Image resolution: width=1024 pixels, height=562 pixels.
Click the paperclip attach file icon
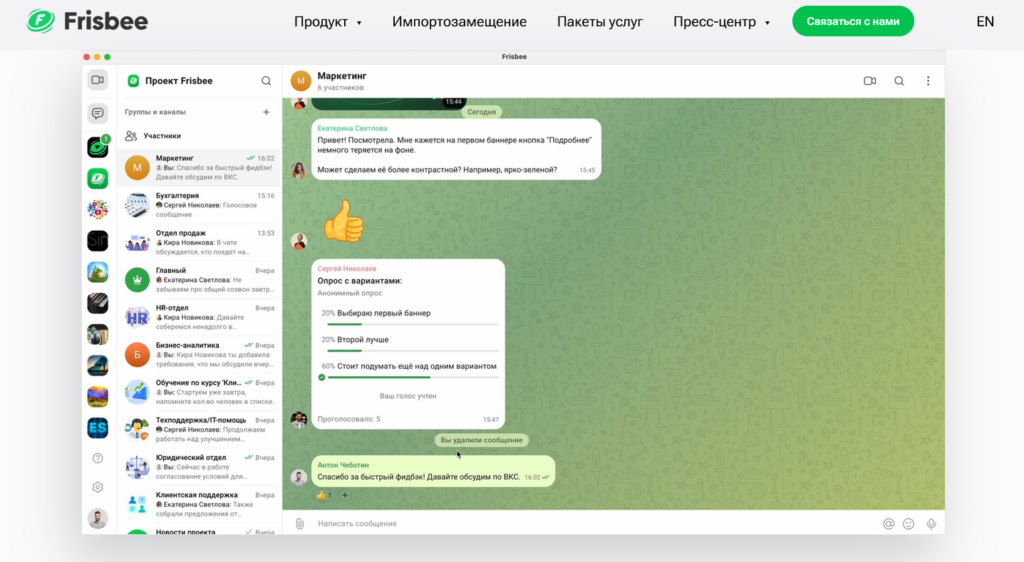click(298, 523)
